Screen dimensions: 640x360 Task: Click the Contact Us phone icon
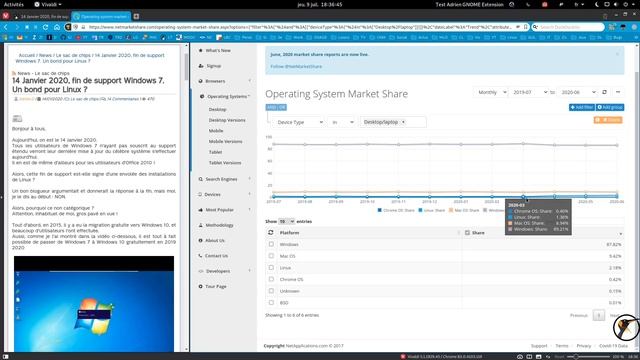(200, 256)
